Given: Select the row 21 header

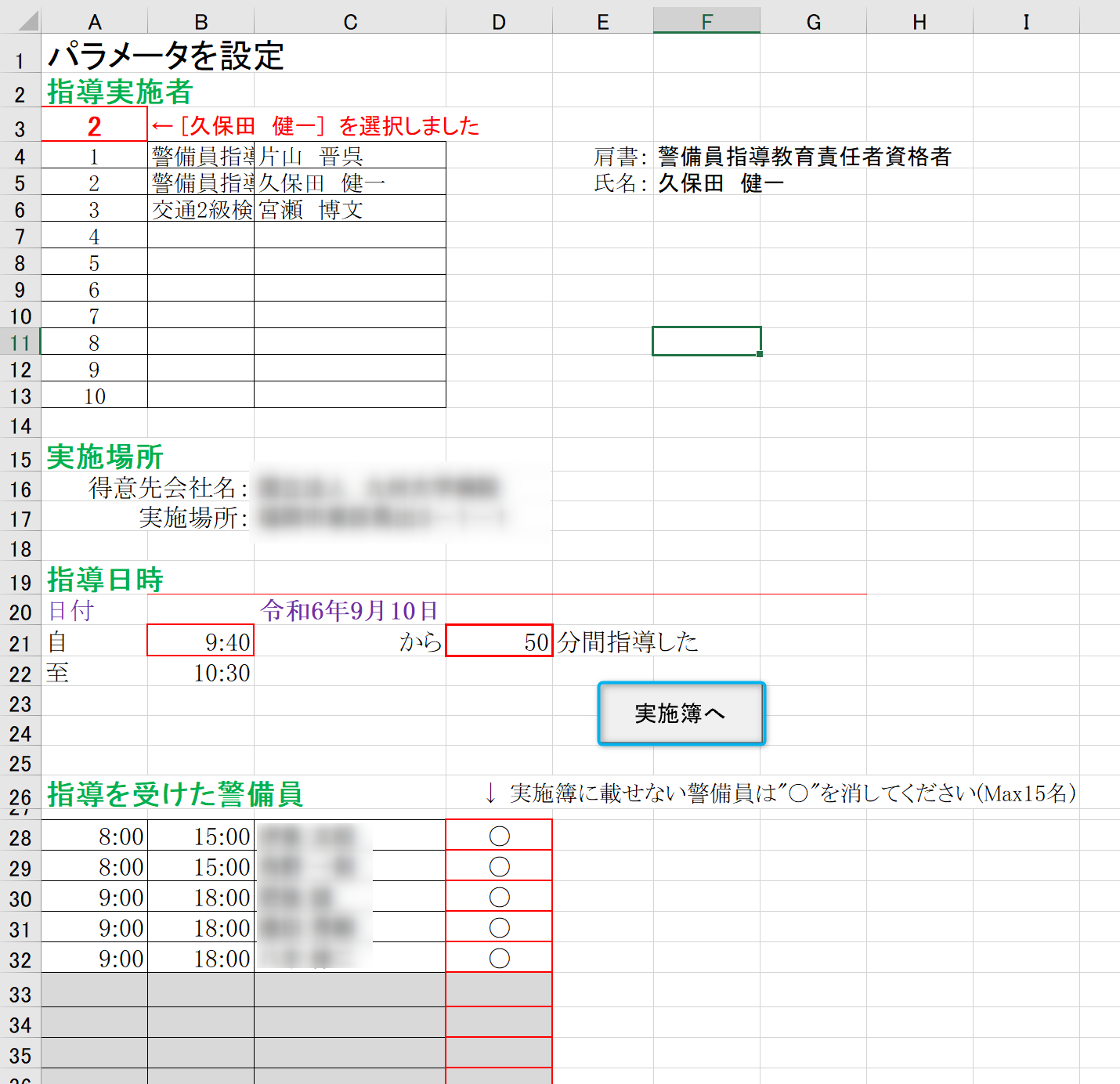Looking at the screenshot, I should point(20,643).
